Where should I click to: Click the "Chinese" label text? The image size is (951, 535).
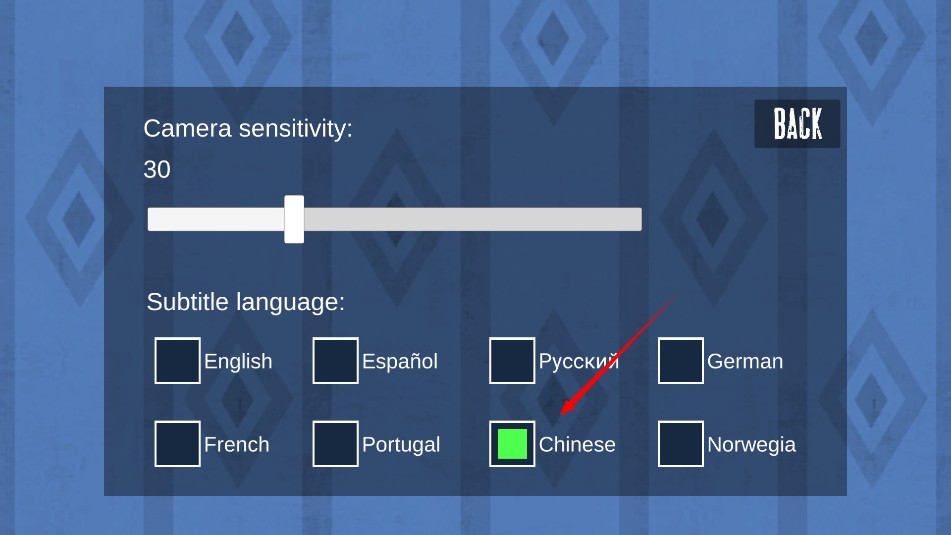pyautogui.click(x=577, y=445)
